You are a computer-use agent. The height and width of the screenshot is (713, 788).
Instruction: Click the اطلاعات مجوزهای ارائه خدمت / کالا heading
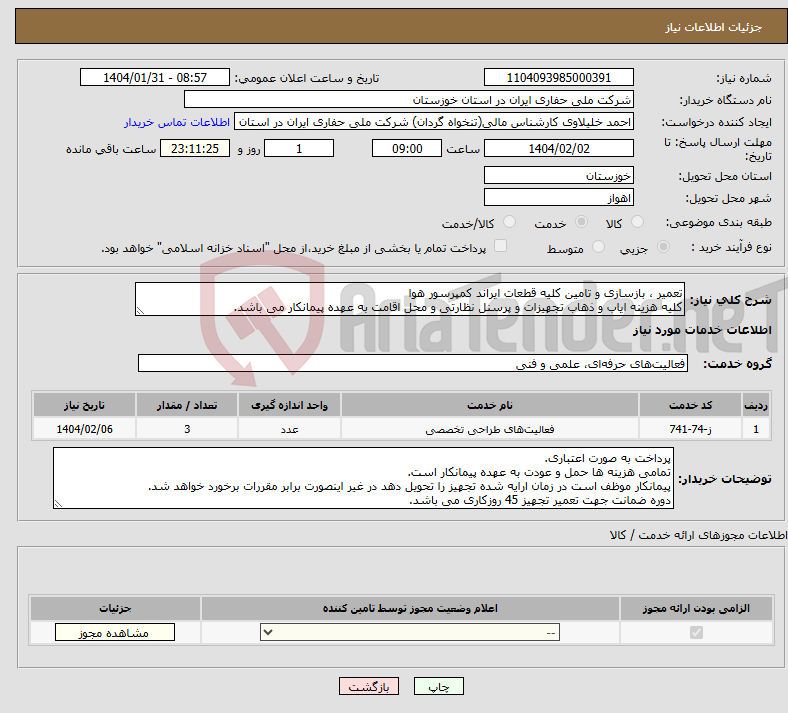(x=699, y=535)
